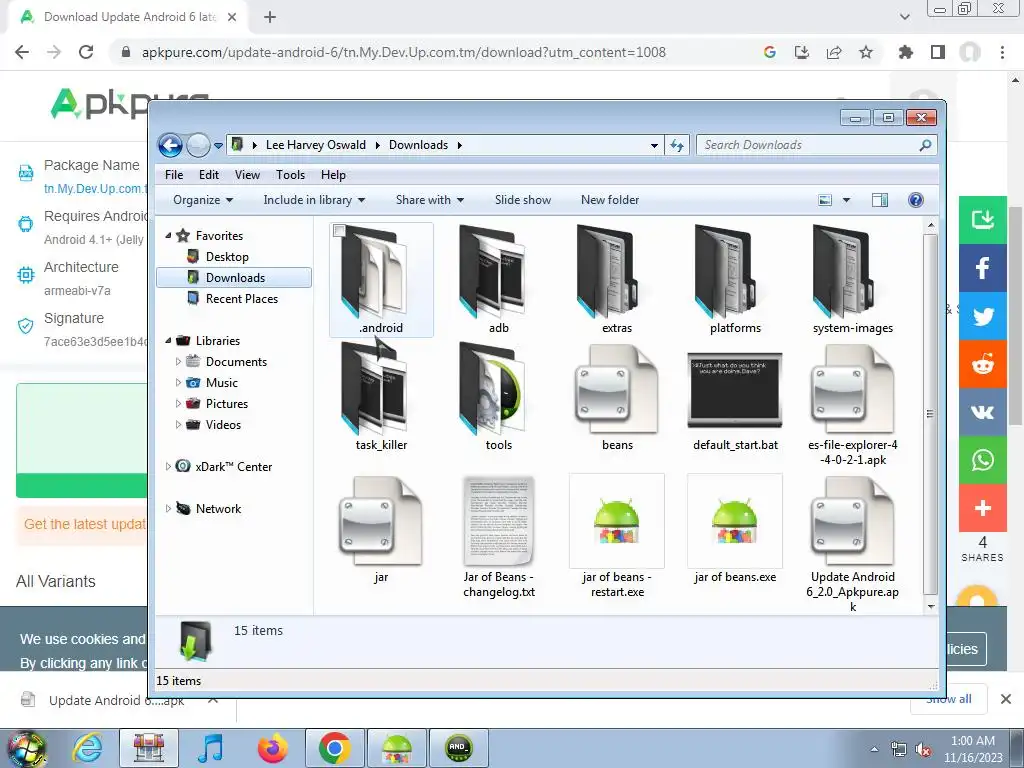Click Explorer back navigation button
This screenshot has width=1024, height=768.
(x=170, y=145)
